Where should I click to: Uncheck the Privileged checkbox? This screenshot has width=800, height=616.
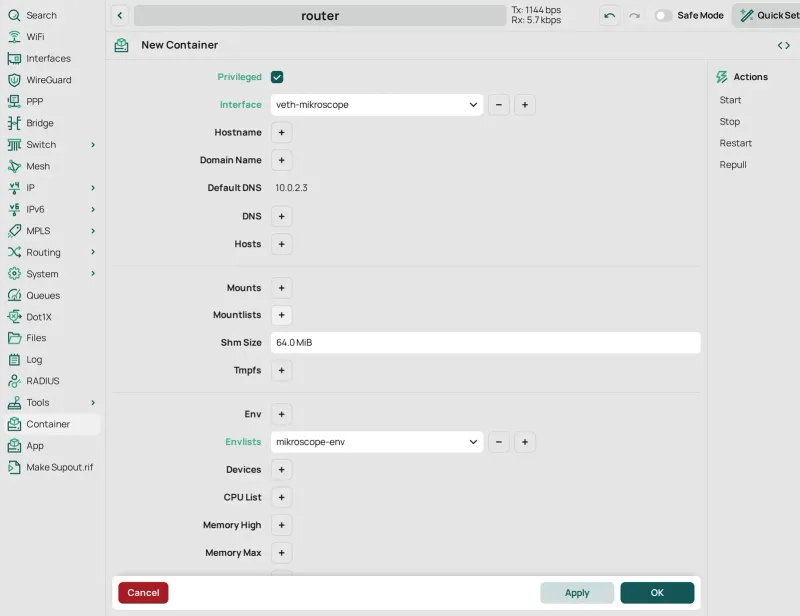pos(277,77)
